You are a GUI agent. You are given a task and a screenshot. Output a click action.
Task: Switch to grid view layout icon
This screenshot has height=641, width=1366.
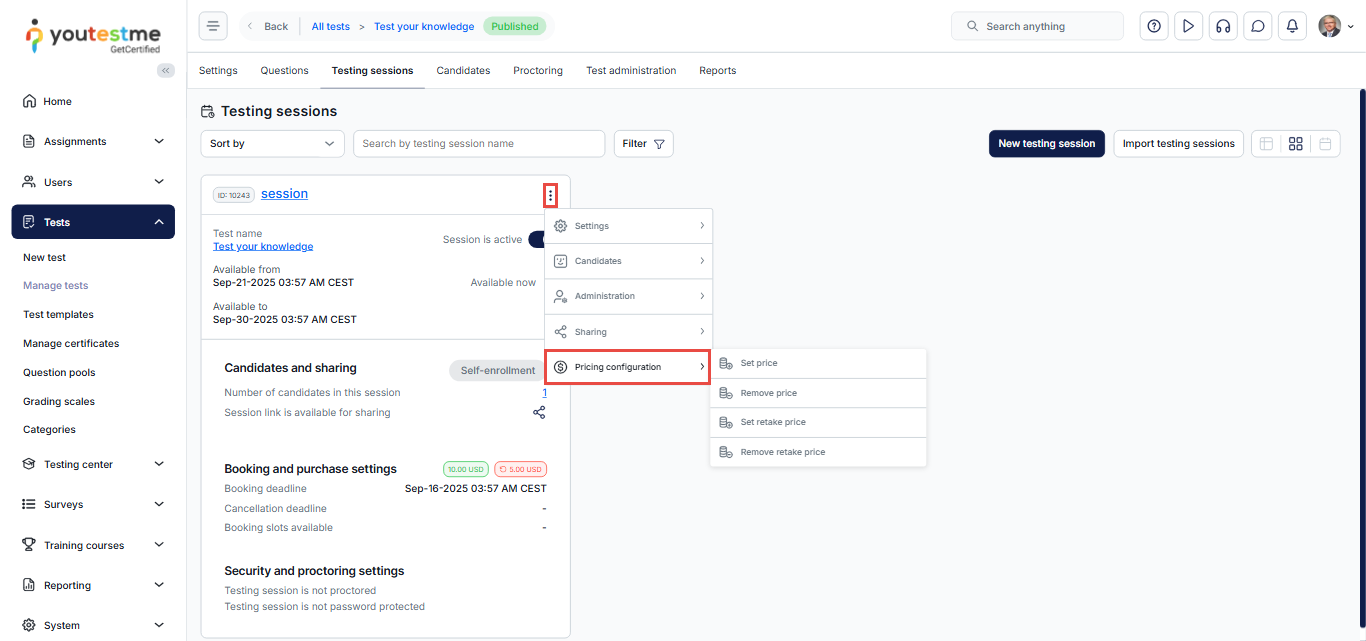click(x=1295, y=144)
